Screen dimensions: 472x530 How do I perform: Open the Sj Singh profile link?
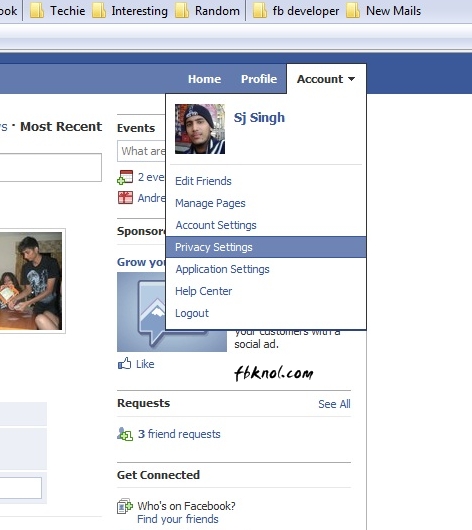259,118
